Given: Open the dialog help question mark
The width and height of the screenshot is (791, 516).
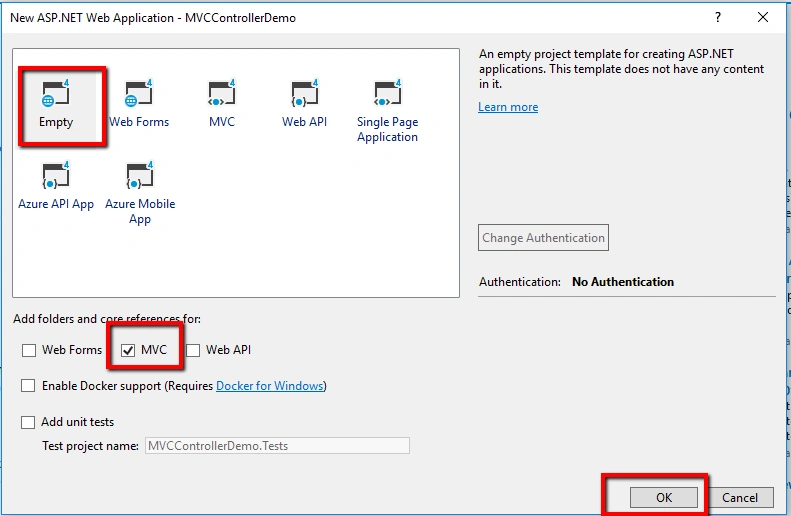Looking at the screenshot, I should point(718,18).
